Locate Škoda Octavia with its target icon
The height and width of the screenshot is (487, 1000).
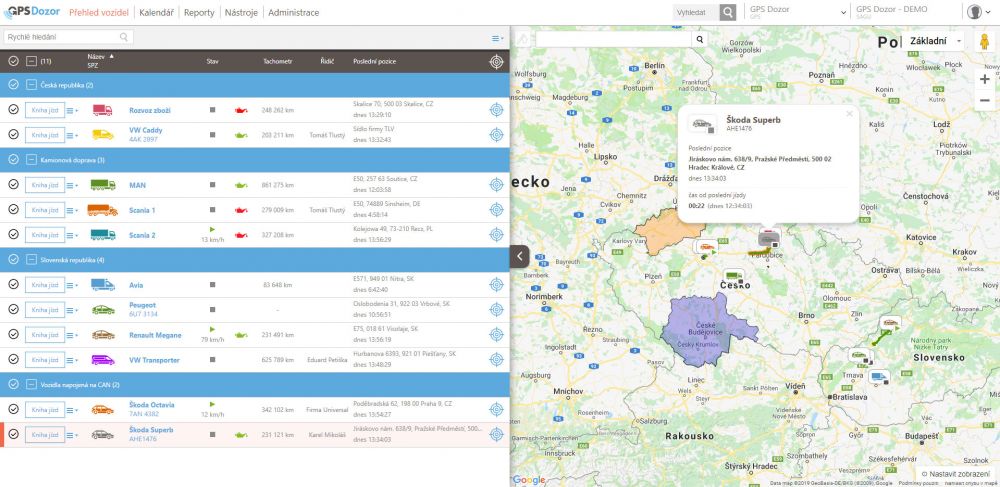496,409
